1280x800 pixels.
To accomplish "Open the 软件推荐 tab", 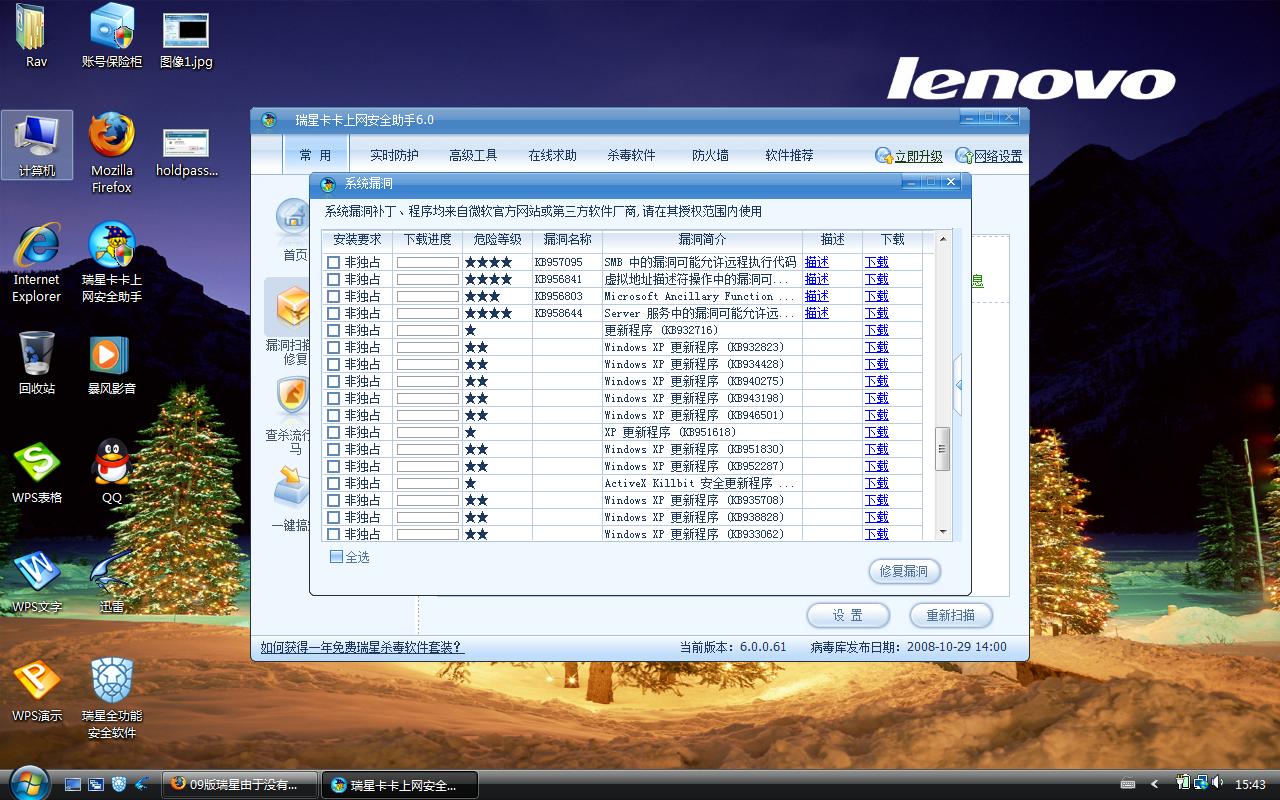I will (789, 155).
